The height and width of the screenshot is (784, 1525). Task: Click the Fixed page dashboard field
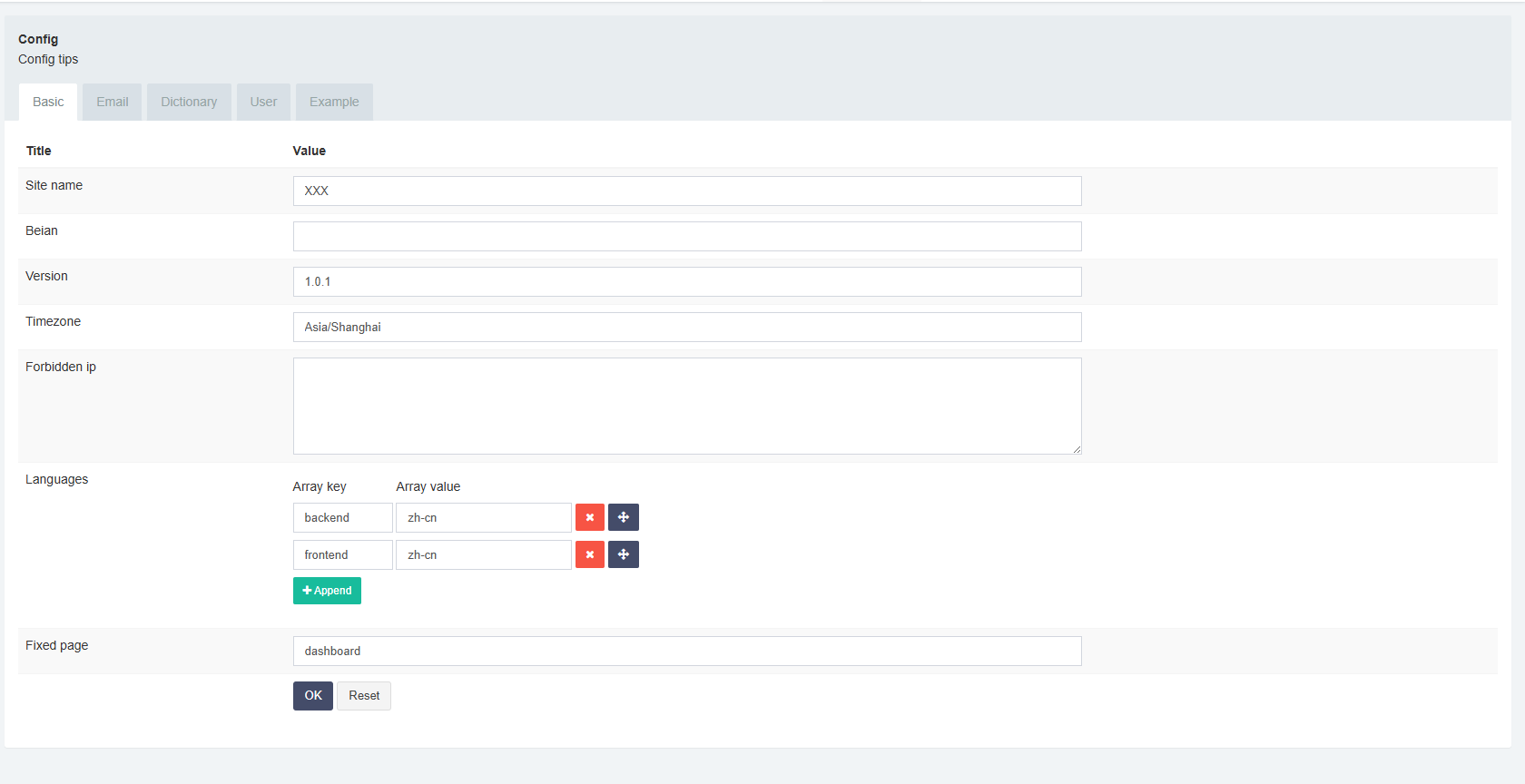click(687, 651)
